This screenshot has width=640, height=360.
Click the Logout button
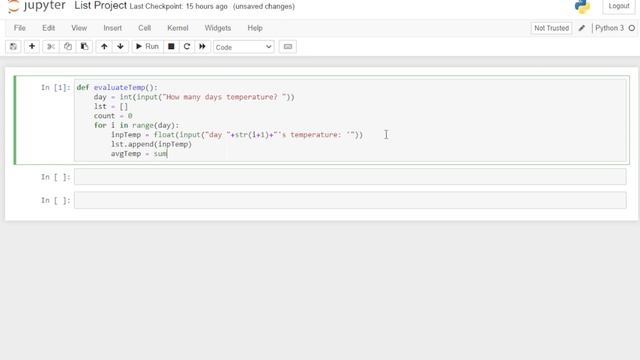pyautogui.click(x=619, y=6)
